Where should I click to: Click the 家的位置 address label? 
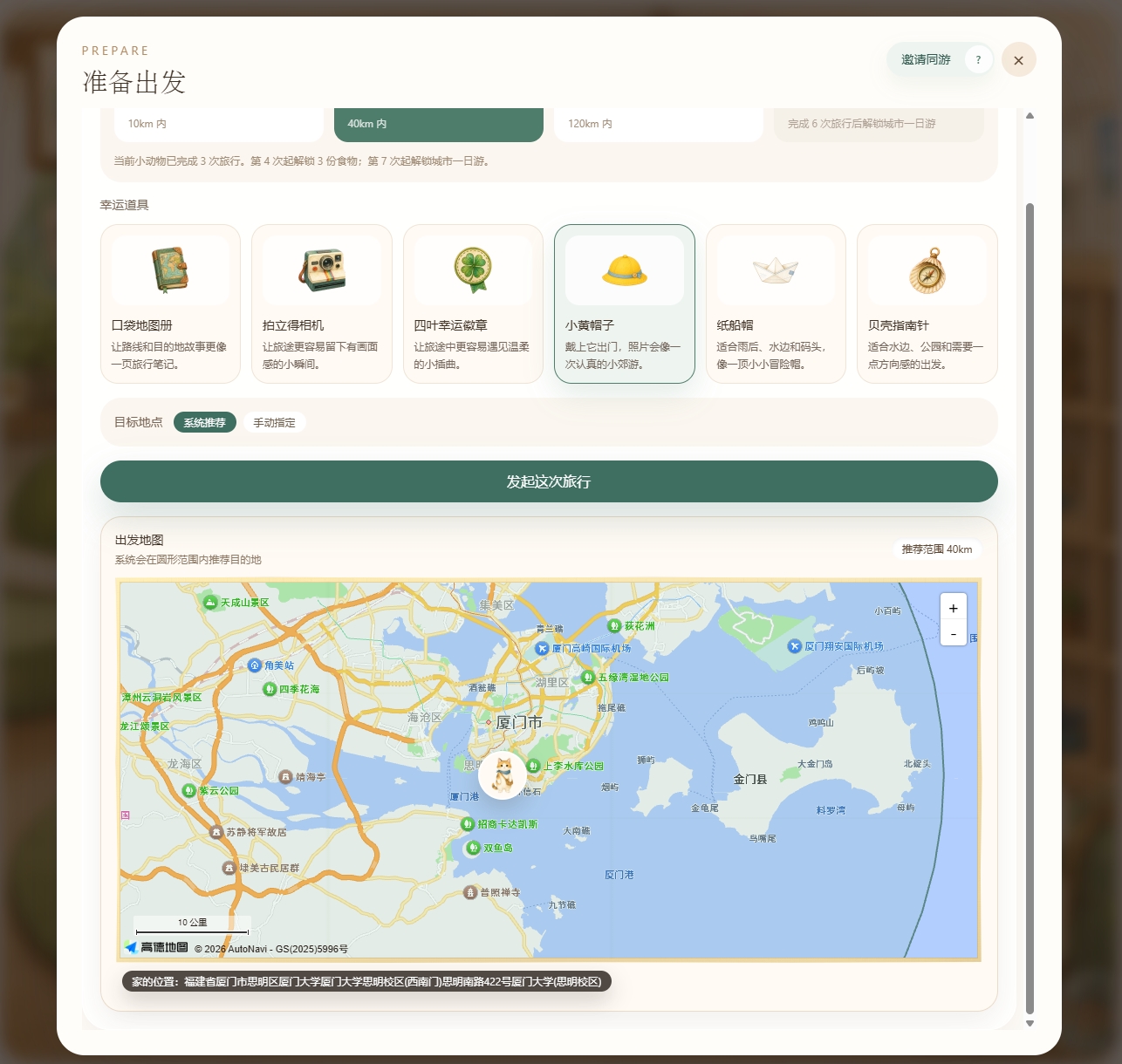pos(366,981)
